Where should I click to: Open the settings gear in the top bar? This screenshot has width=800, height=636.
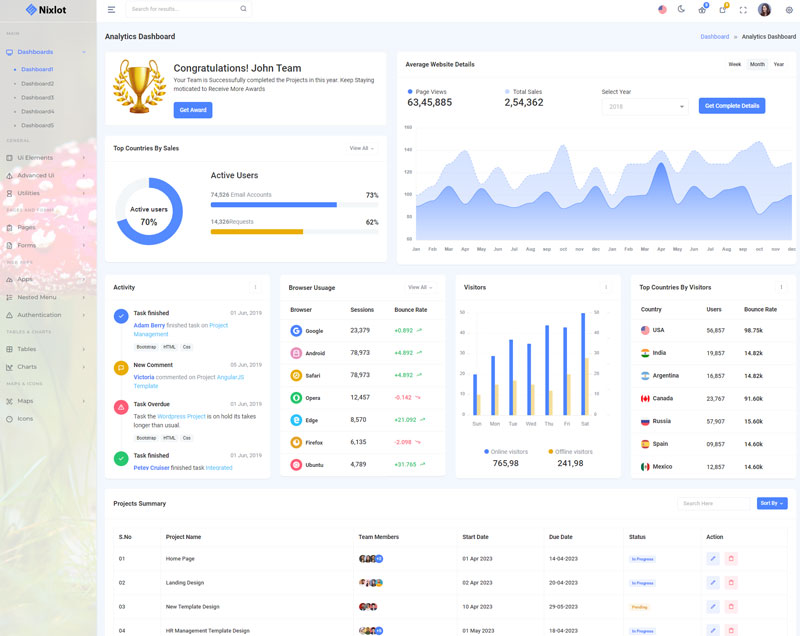tap(788, 10)
